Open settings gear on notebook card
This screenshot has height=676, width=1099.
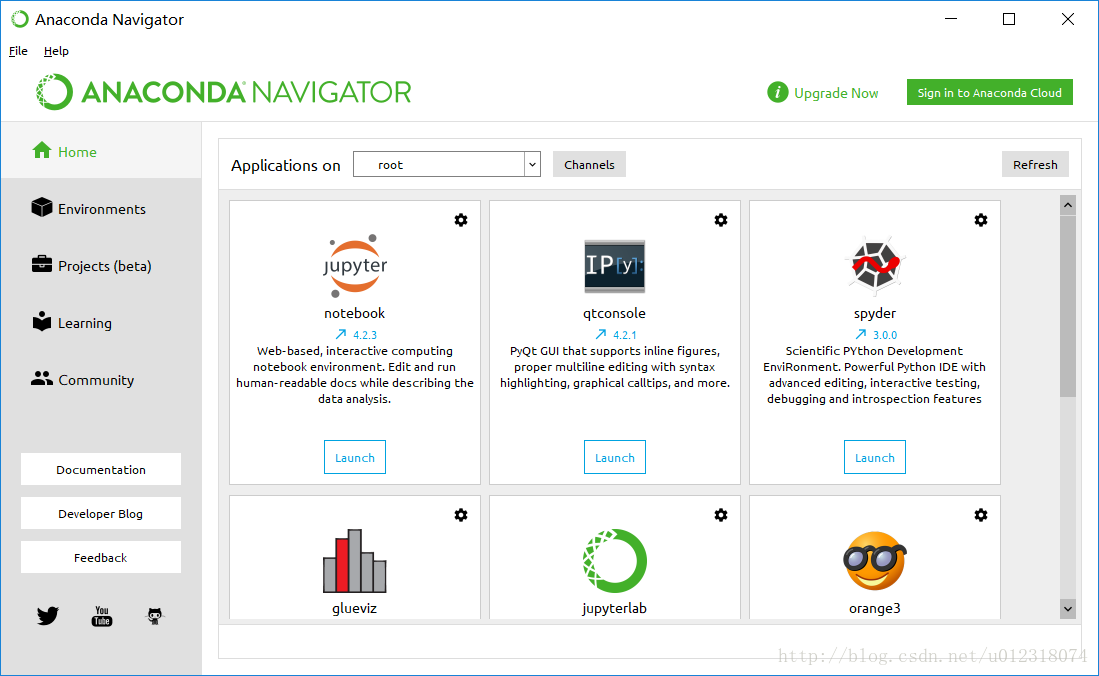(x=460, y=220)
